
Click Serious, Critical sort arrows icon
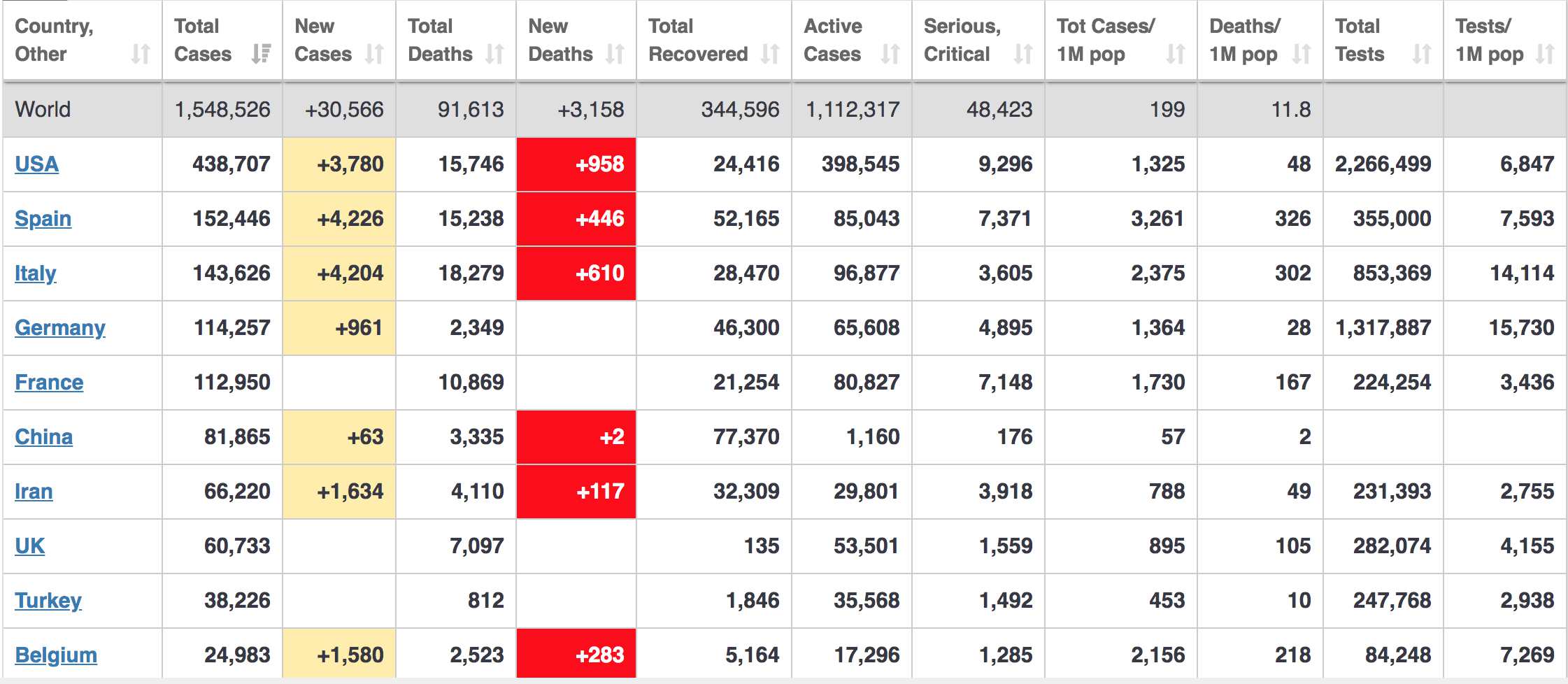(1024, 54)
